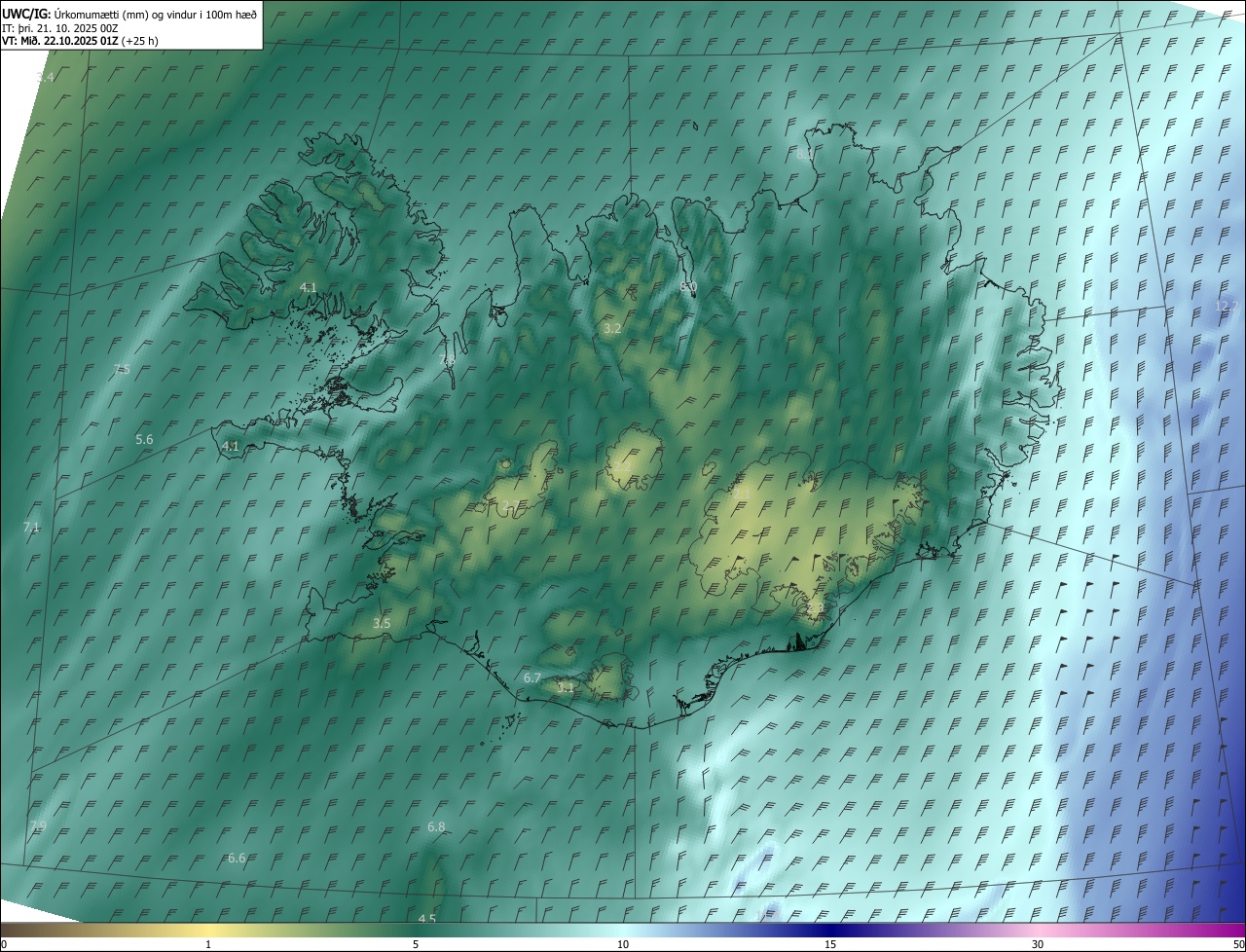The image size is (1246, 952).
Task: Click the 5 tick label on the color scale
Action: tap(416, 944)
